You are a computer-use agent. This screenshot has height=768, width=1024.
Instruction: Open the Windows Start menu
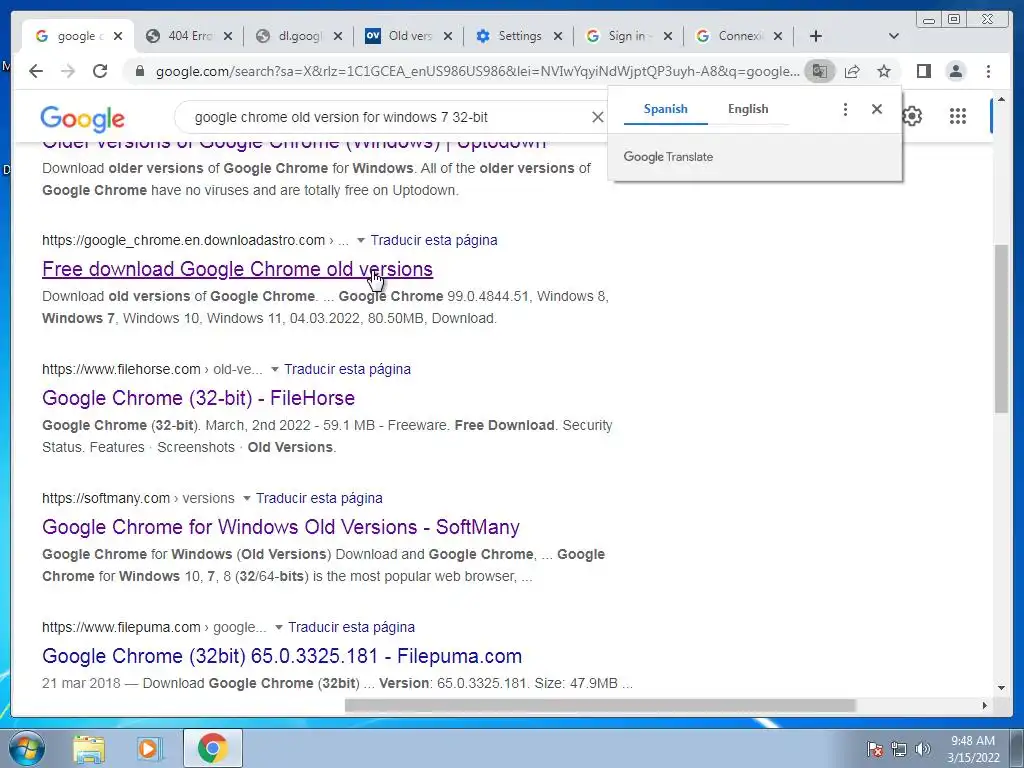tap(25, 748)
